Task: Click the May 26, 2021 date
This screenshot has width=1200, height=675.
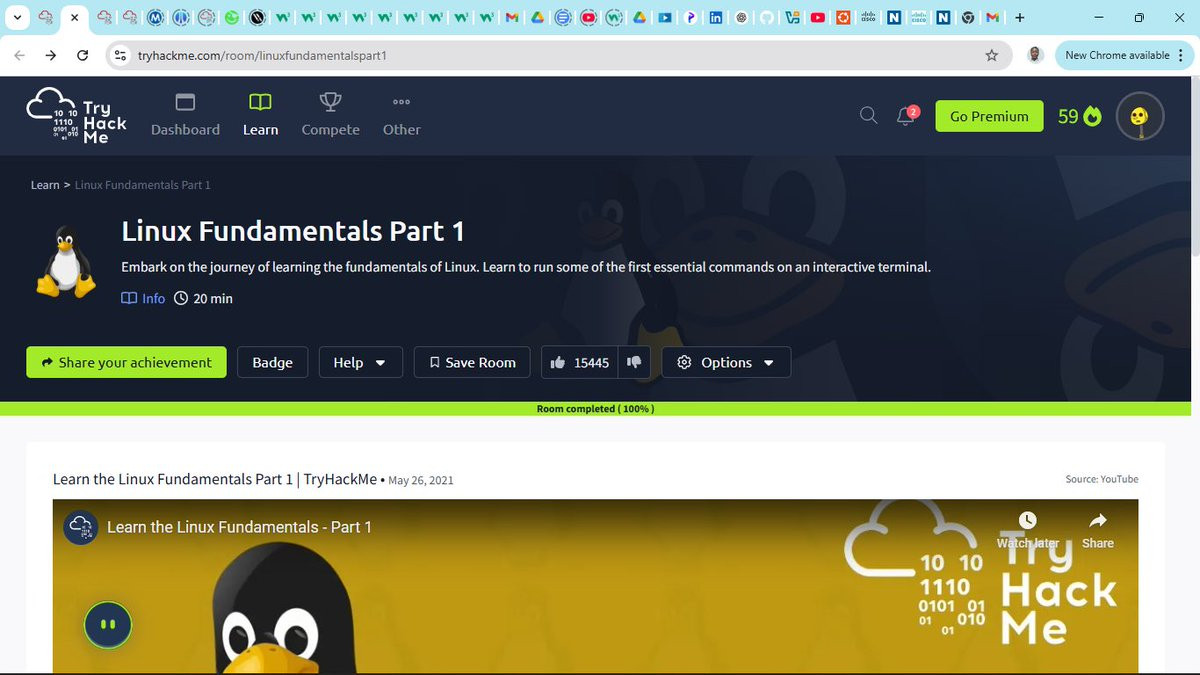Action: tap(421, 480)
